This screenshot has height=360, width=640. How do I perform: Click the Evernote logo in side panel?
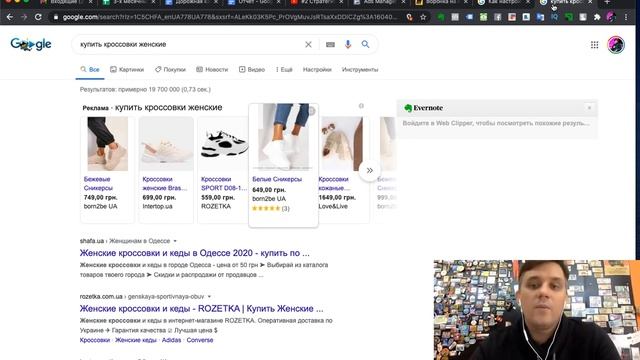[x=423, y=108]
